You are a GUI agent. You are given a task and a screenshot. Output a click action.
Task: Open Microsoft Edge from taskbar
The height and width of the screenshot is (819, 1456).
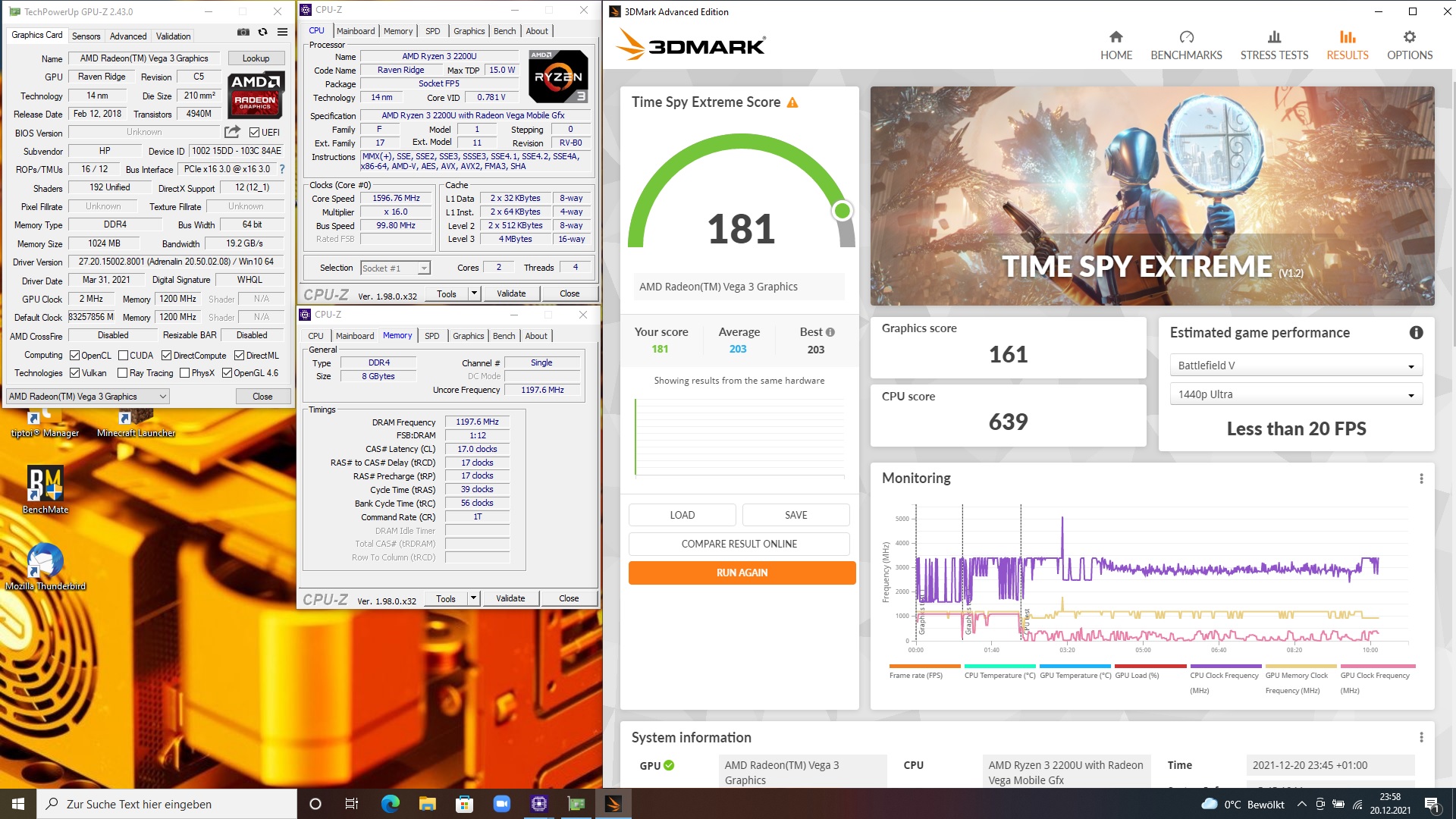click(390, 804)
